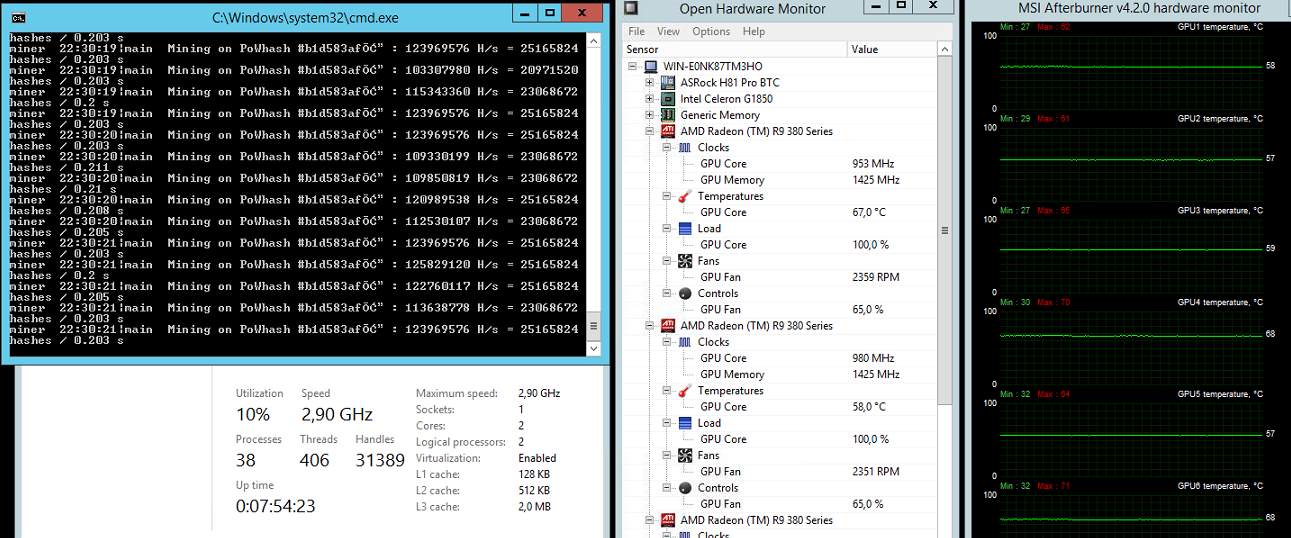Collapse the Fans group showing 2359 RPM

(667, 261)
